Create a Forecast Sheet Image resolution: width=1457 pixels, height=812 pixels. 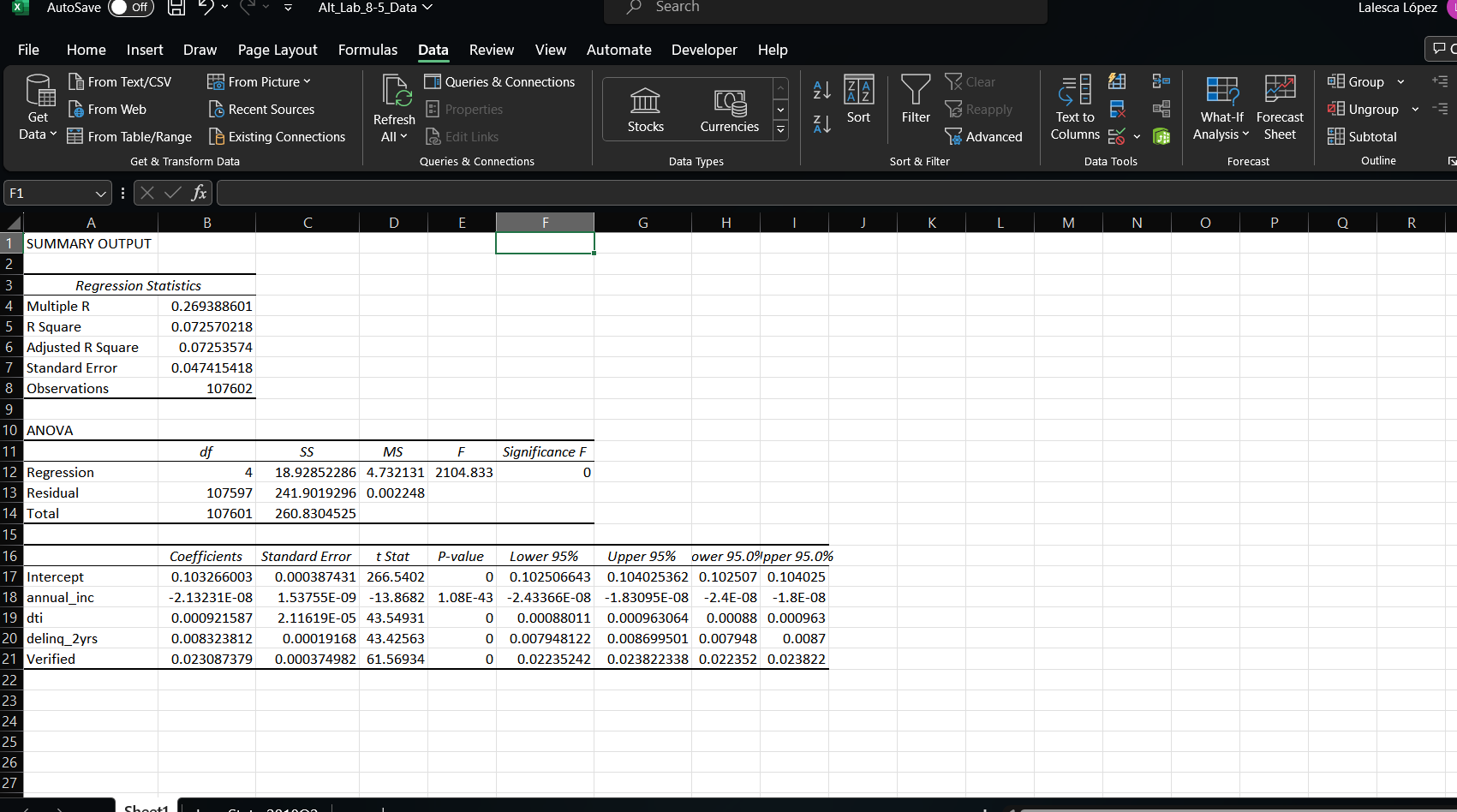[1280, 108]
